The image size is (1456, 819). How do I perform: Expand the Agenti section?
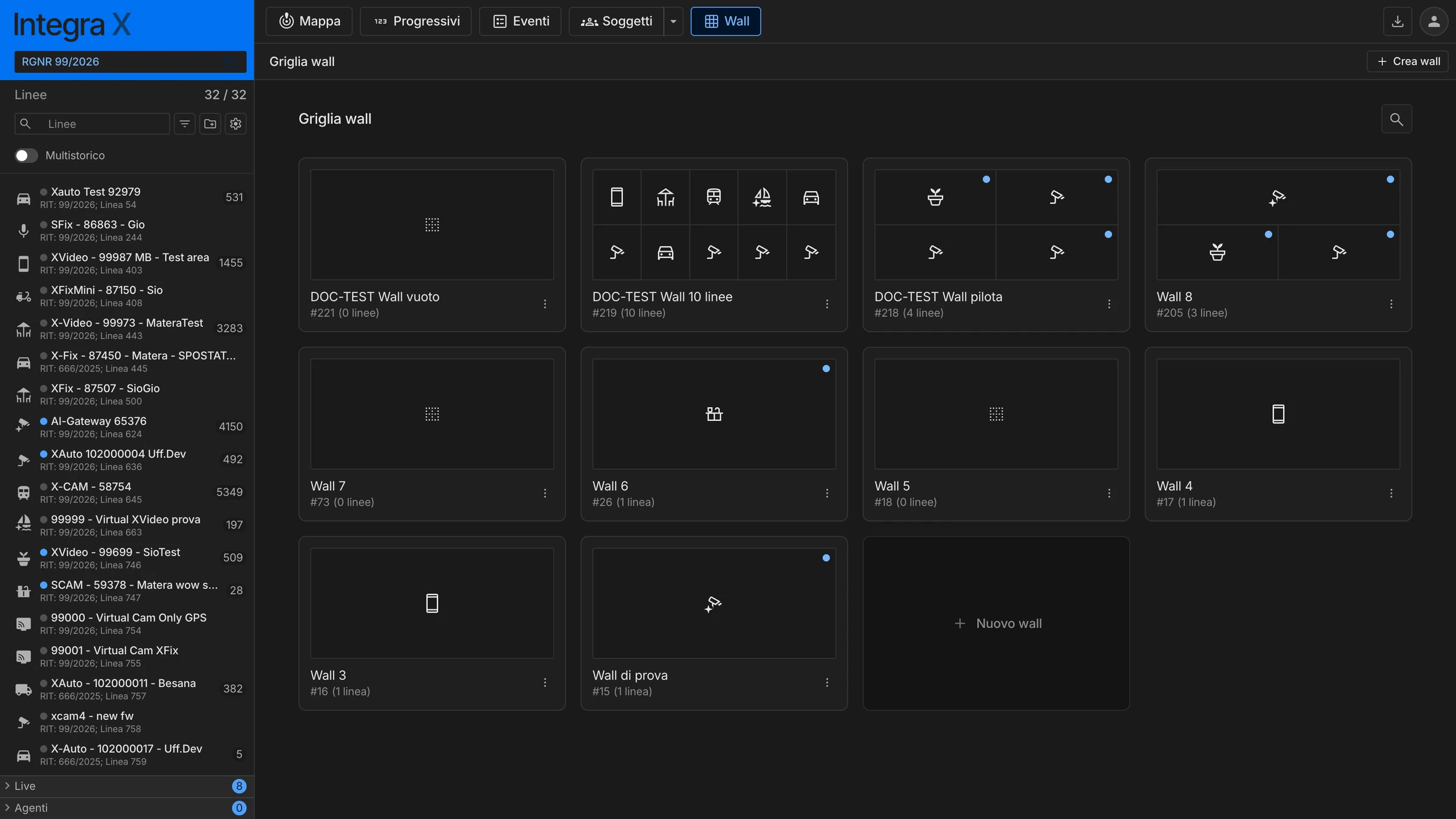(x=127, y=808)
